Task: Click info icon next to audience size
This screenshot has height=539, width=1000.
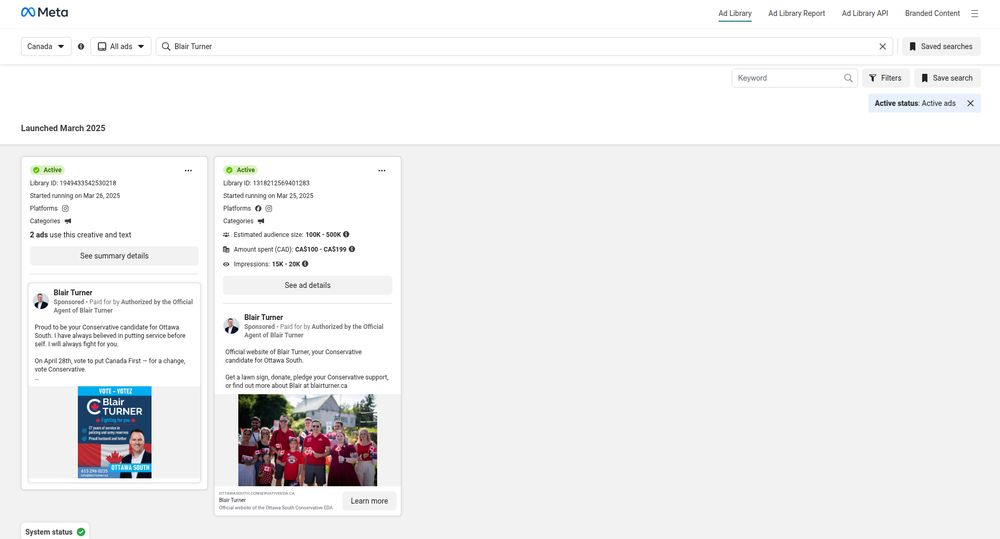Action: pos(346,234)
